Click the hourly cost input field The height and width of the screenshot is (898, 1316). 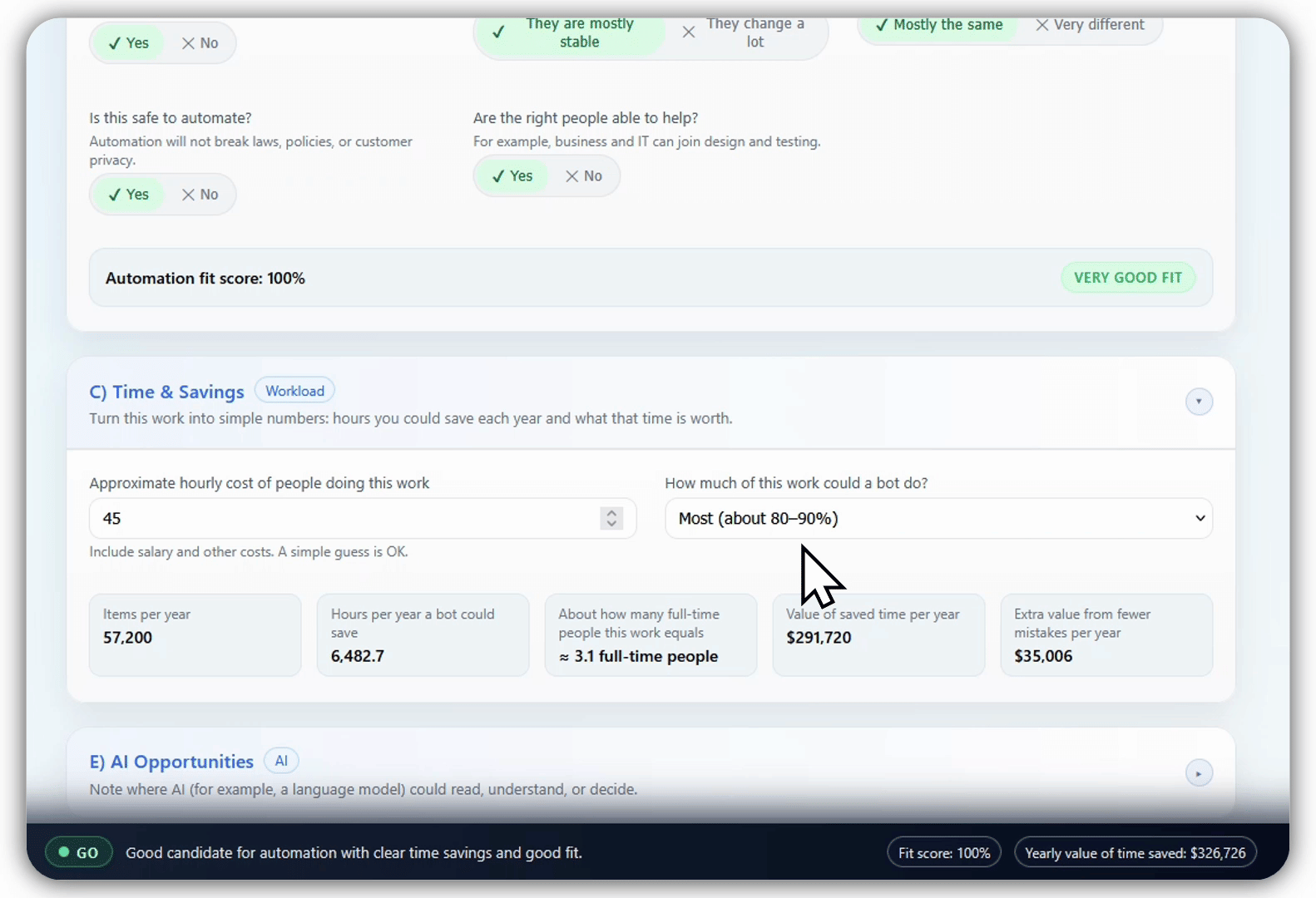pos(341,518)
